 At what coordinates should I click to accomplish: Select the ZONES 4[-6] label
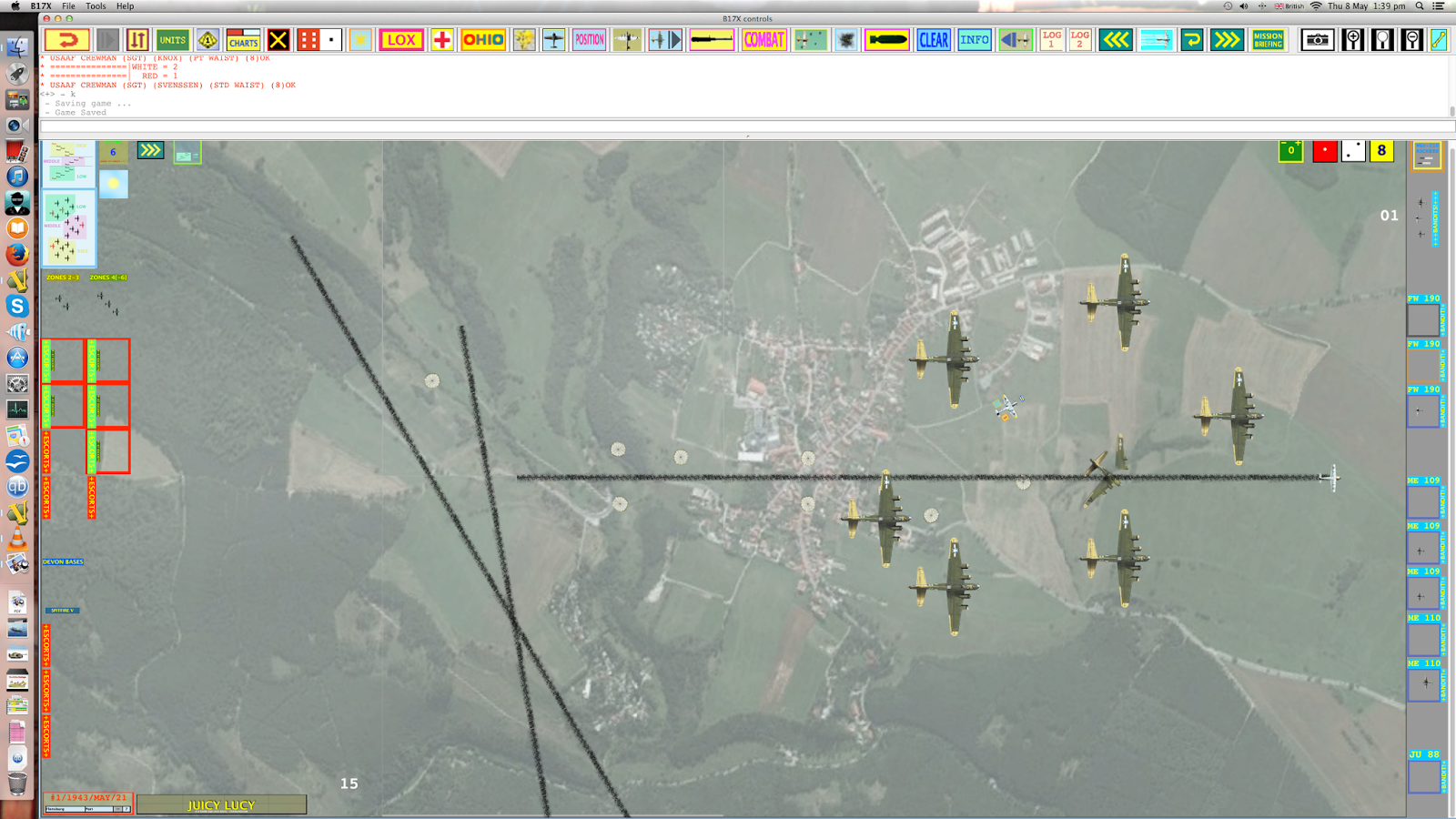point(108,278)
